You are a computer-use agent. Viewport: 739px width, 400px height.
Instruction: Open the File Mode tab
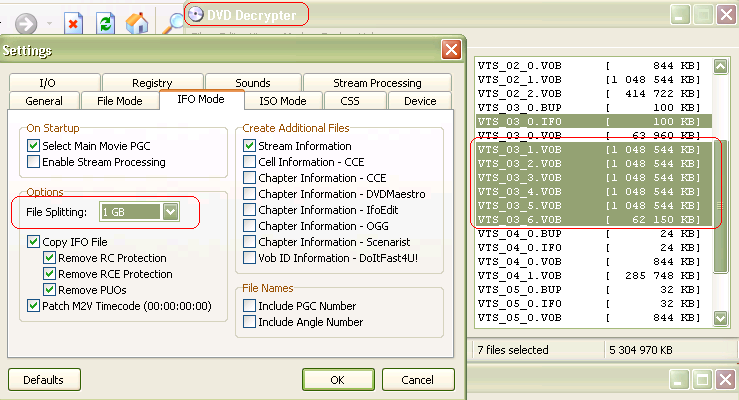coord(120,101)
